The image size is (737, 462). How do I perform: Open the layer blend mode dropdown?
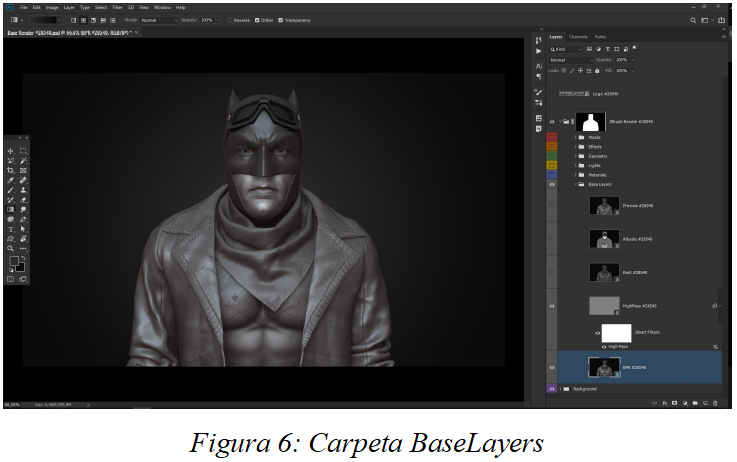(571, 60)
